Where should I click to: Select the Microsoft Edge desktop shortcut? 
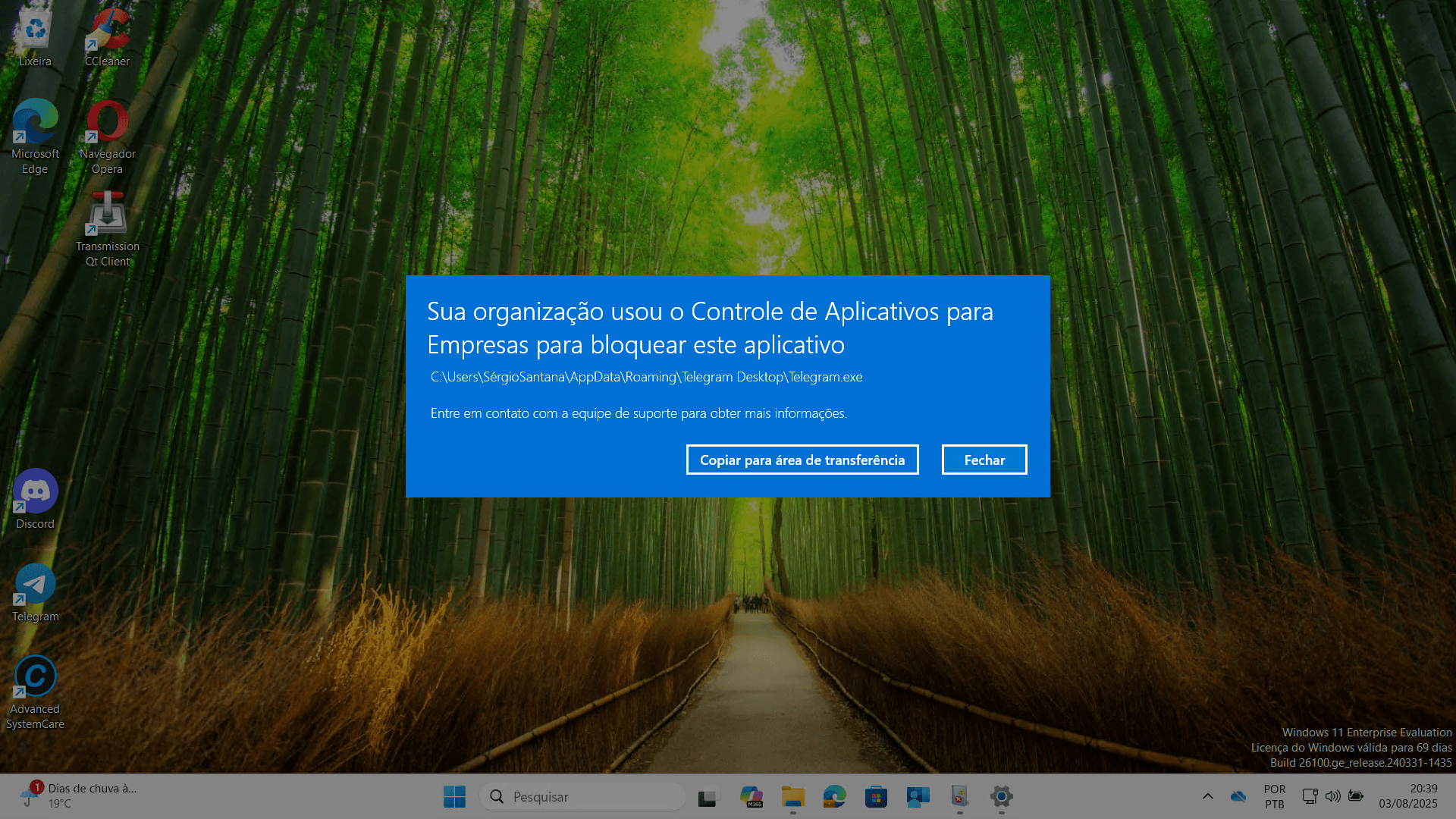click(x=35, y=137)
